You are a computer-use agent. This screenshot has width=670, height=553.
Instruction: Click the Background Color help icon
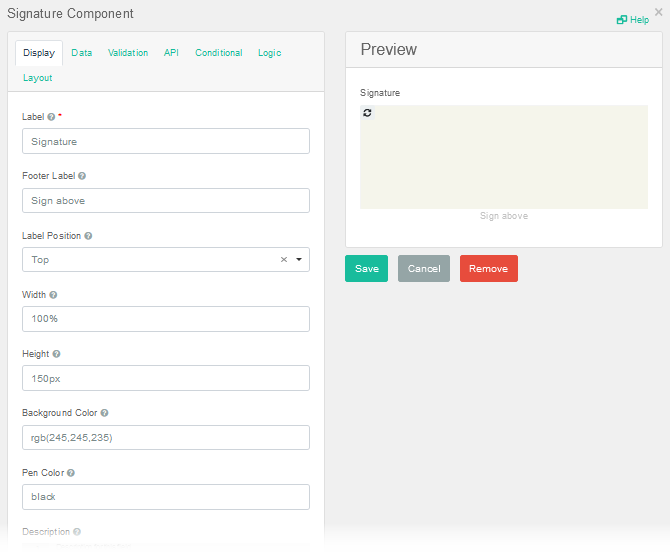click(104, 413)
